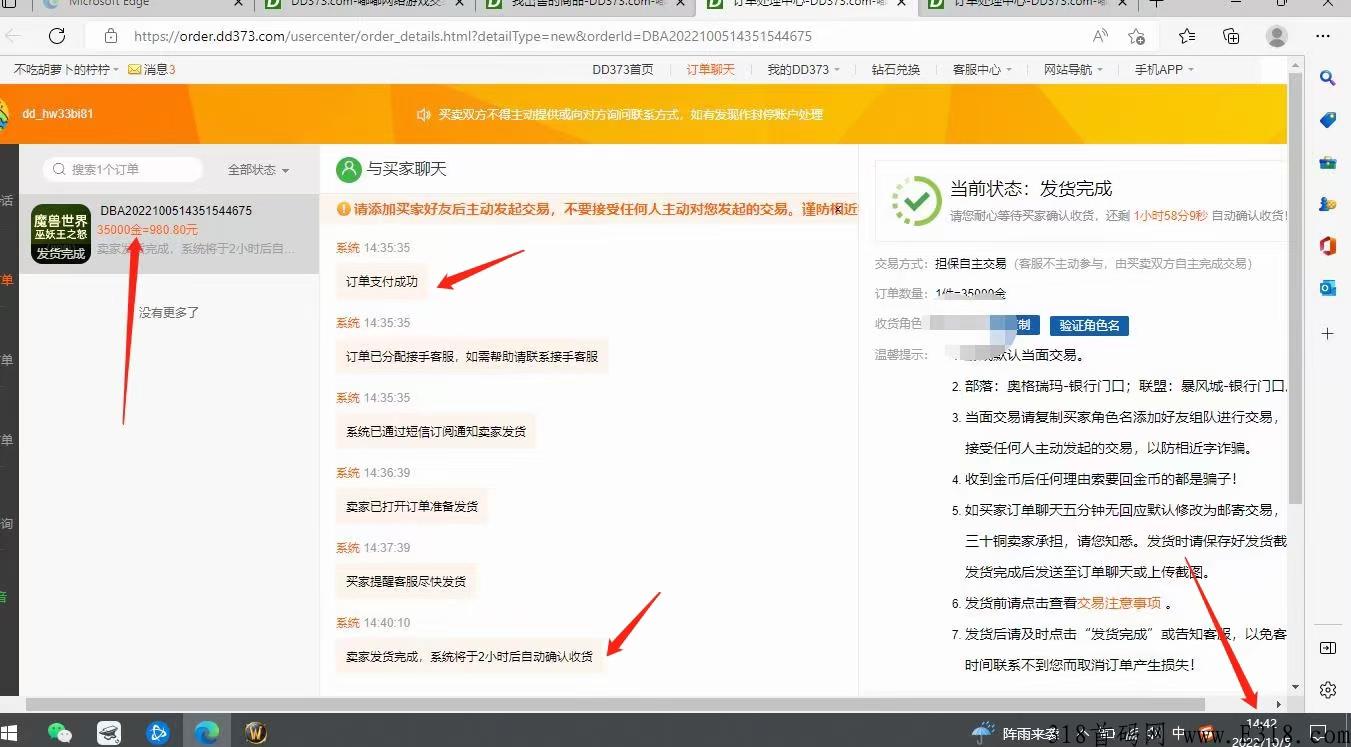
Task: Click the 35000金=980.80元 price text
Action: pyautogui.click(x=147, y=230)
